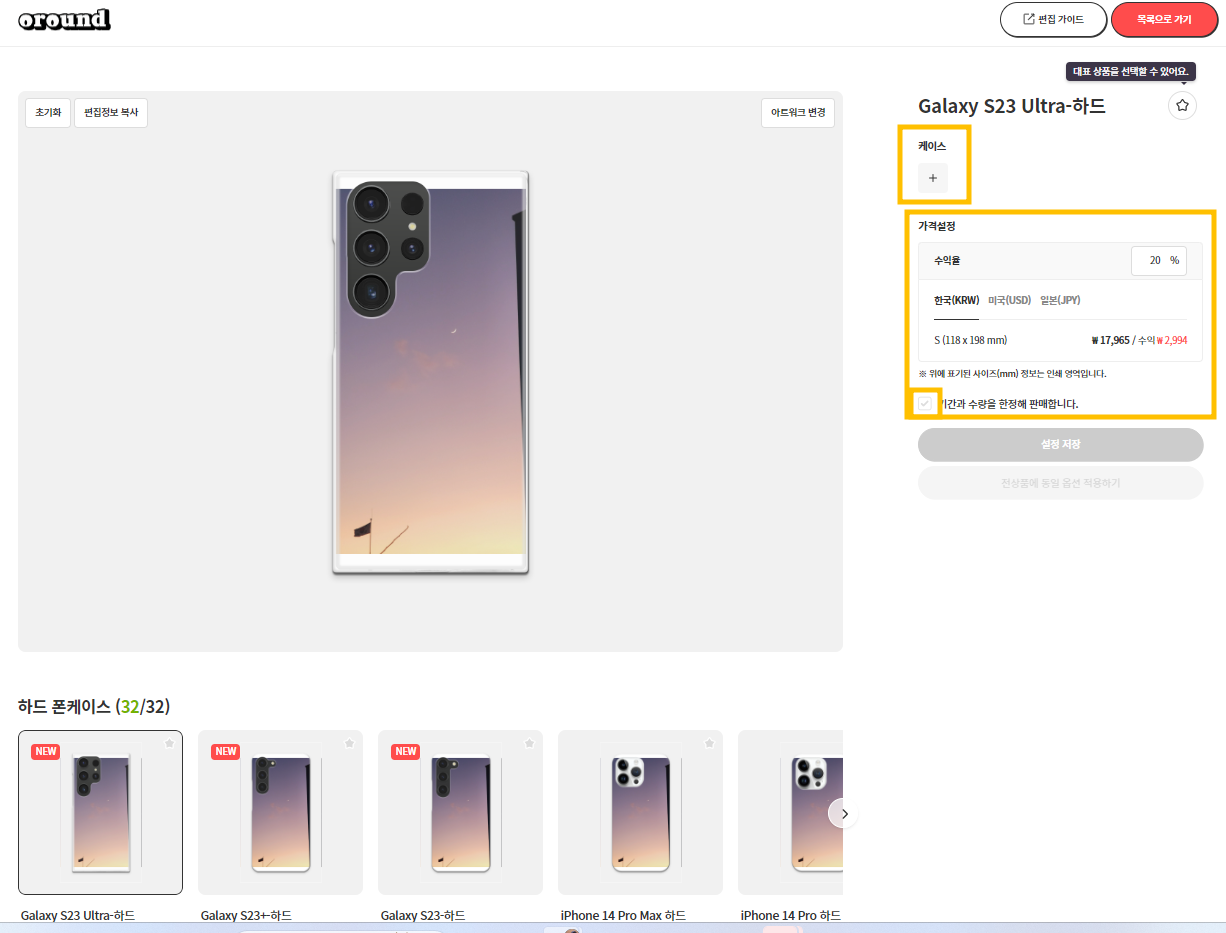Toggle limited period and quantity sale checkbox
Screen dimensions: 1226x933
pyautogui.click(x=926, y=404)
